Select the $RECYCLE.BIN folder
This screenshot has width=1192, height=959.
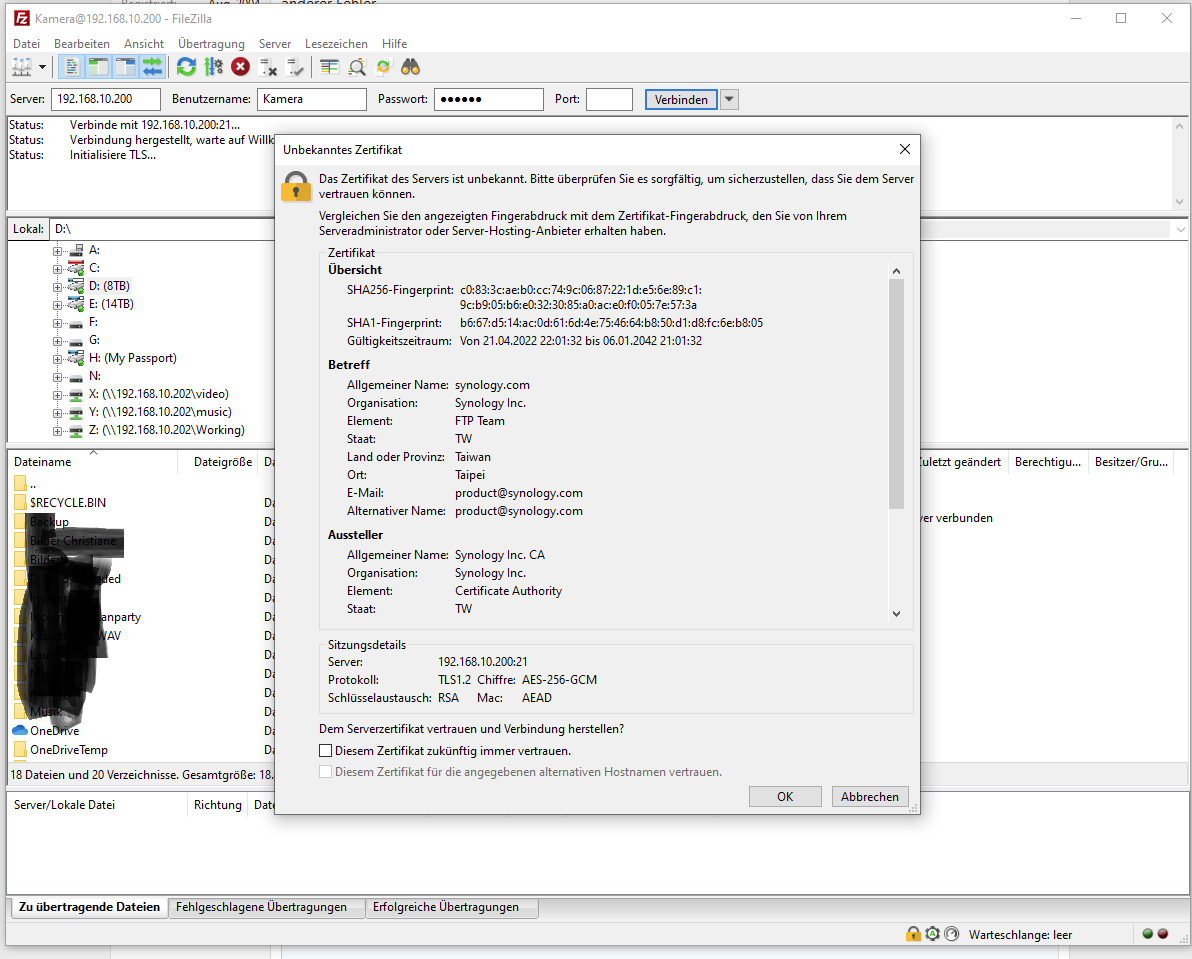(68, 502)
